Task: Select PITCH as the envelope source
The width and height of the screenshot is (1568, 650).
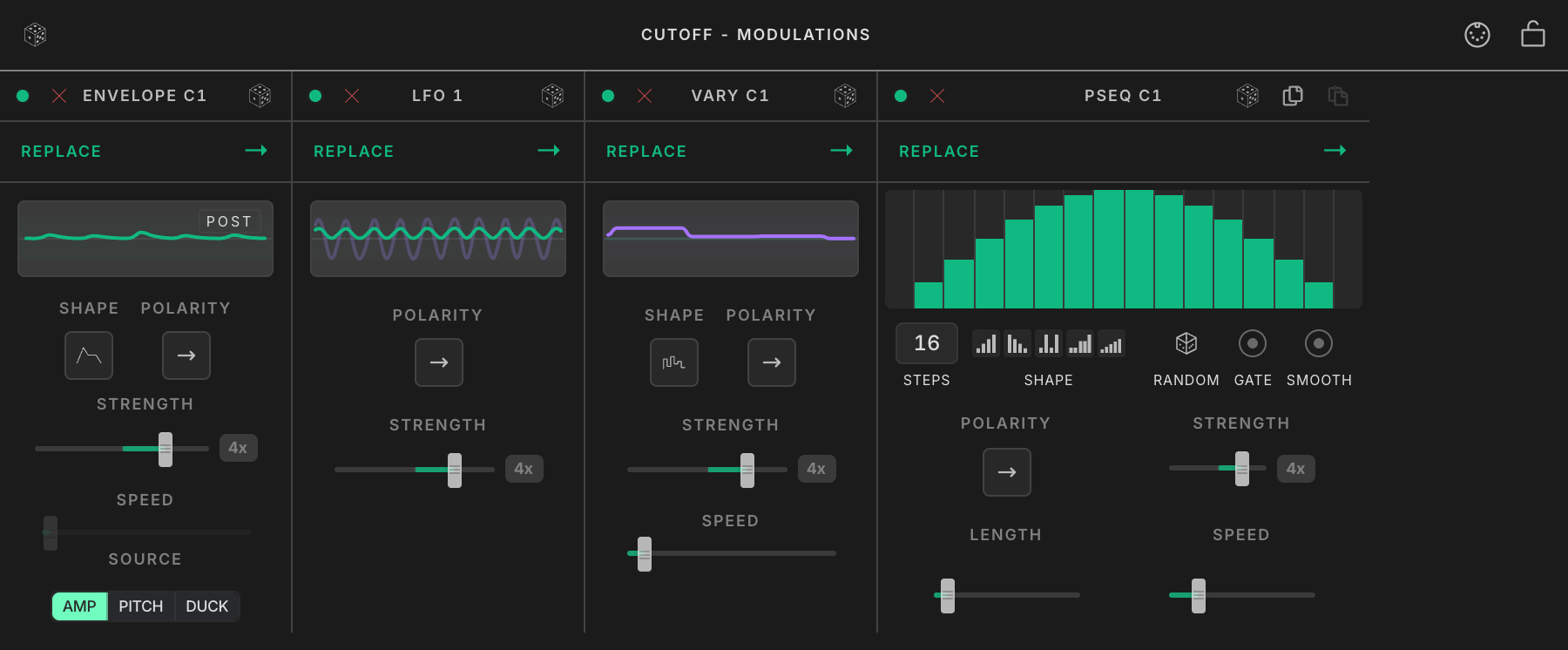Action: (x=141, y=606)
